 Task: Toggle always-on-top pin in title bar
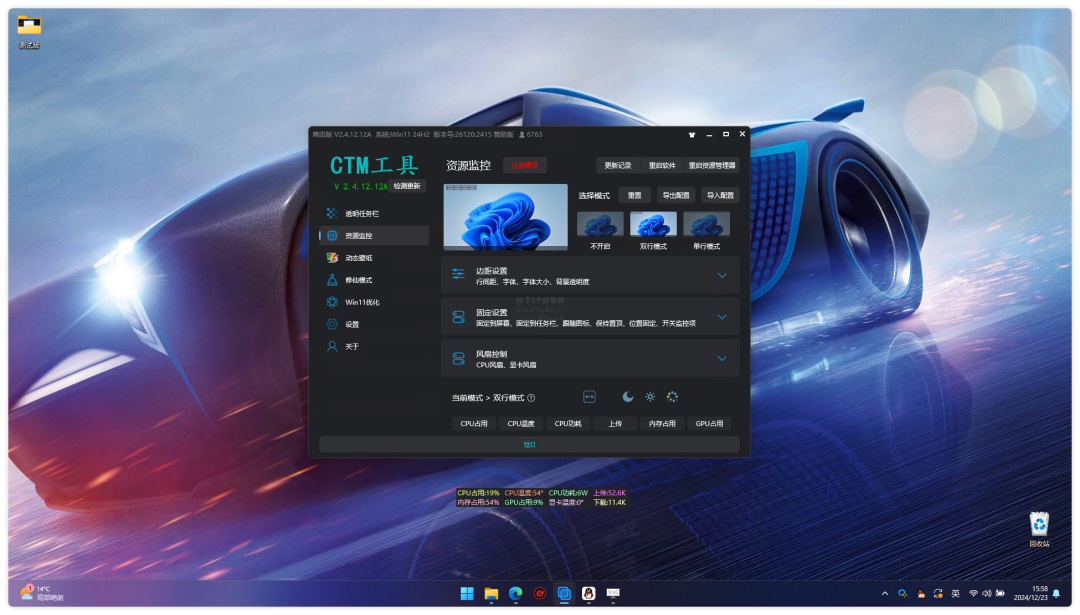point(690,133)
